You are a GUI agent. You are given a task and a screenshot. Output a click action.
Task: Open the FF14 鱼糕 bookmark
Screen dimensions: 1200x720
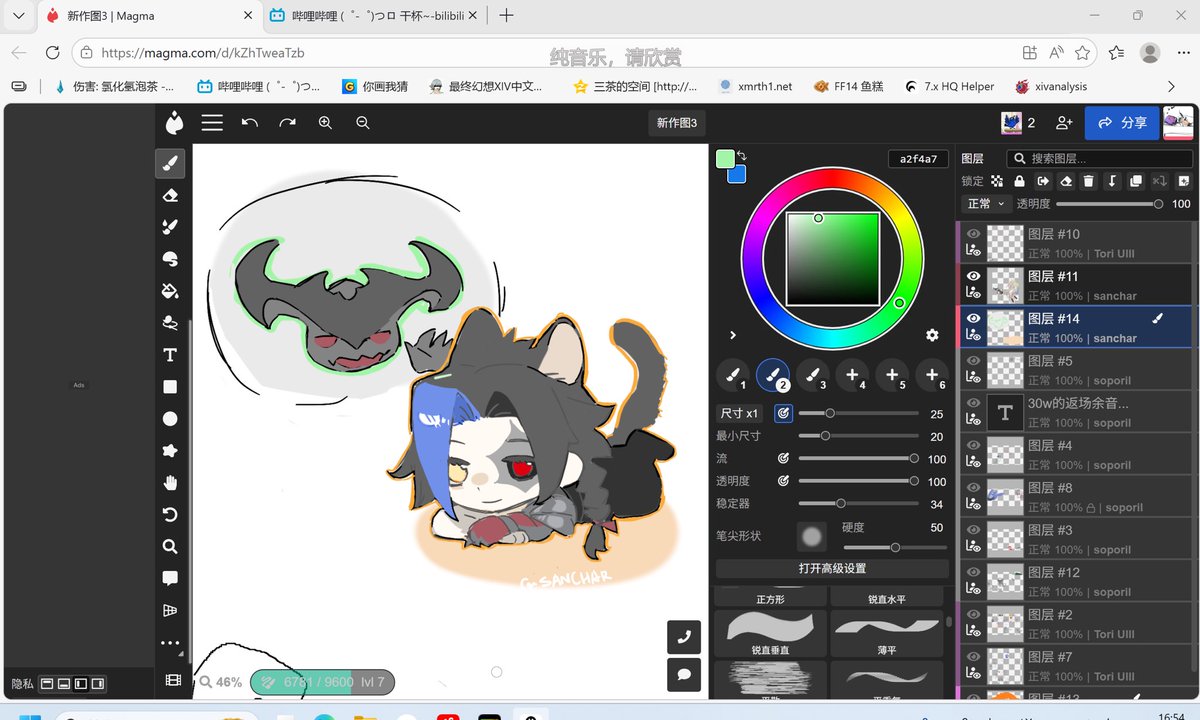850,86
